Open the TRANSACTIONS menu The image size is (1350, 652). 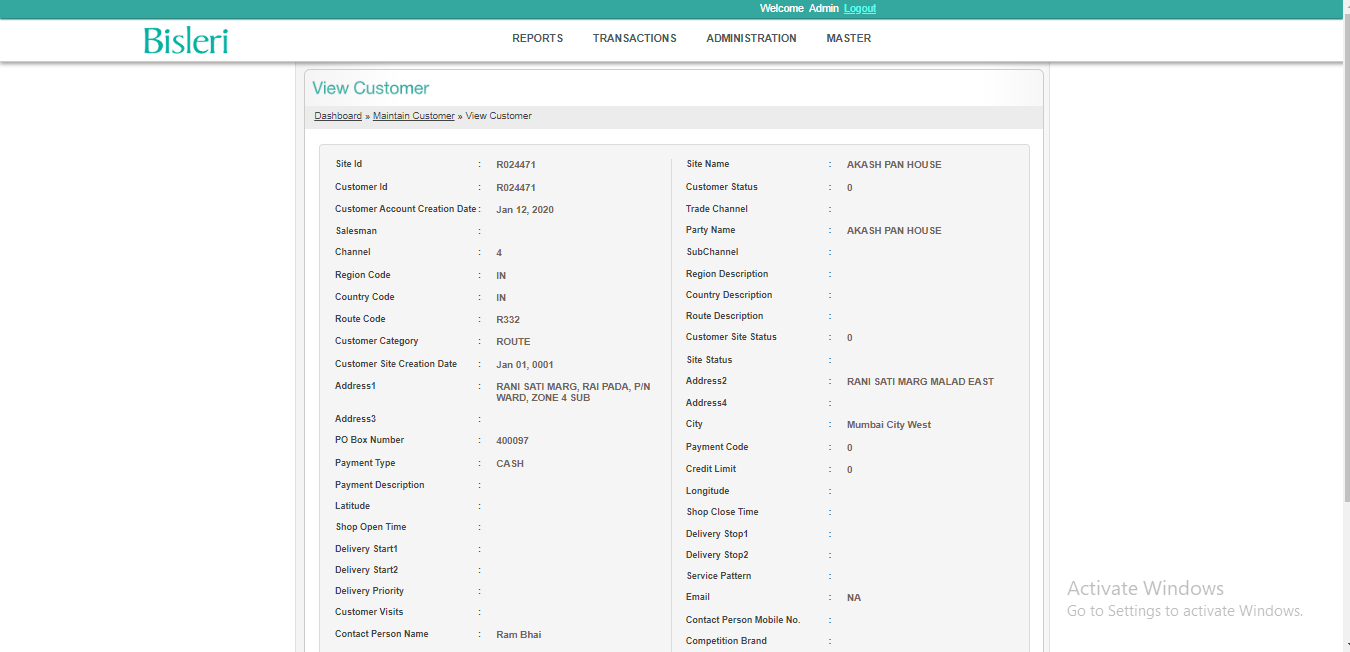coord(634,39)
